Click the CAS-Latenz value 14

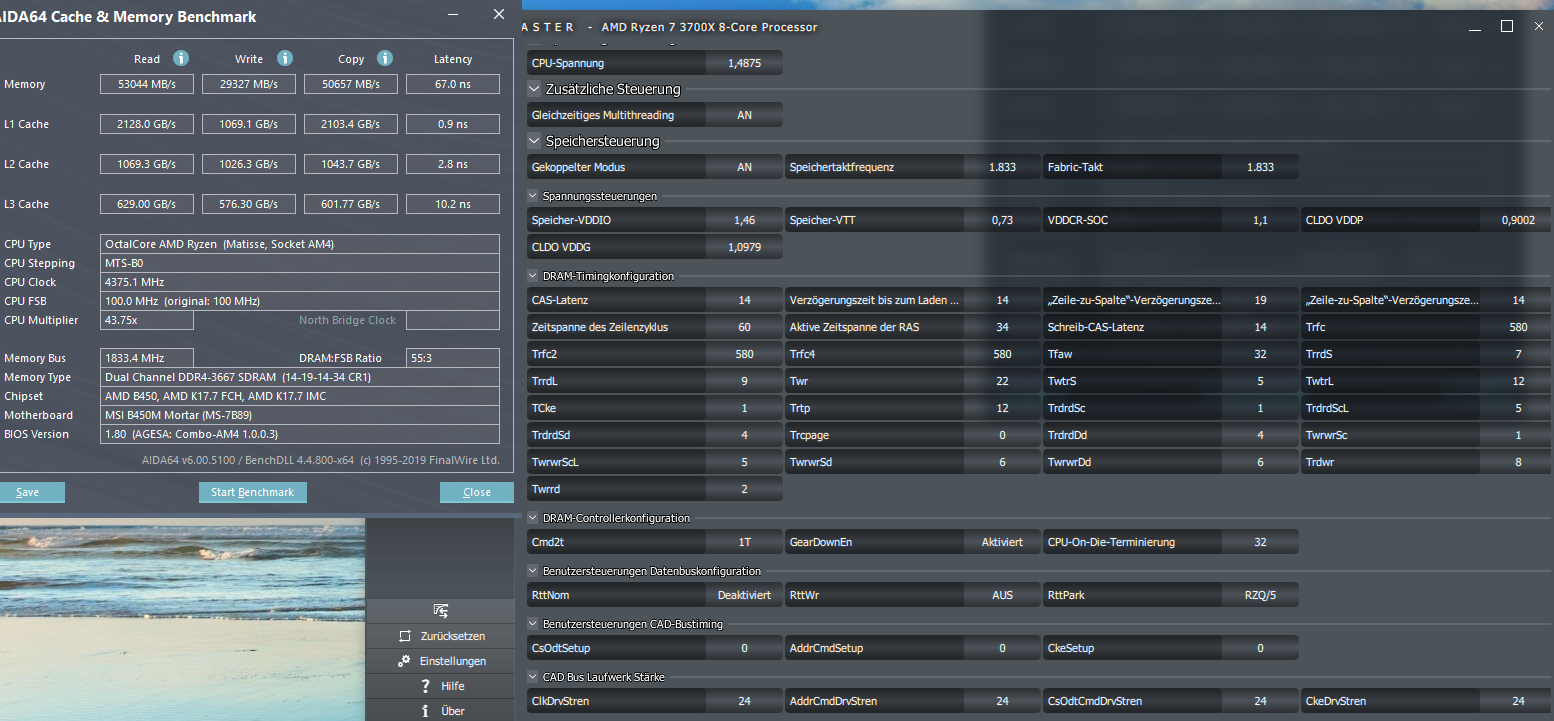point(744,300)
